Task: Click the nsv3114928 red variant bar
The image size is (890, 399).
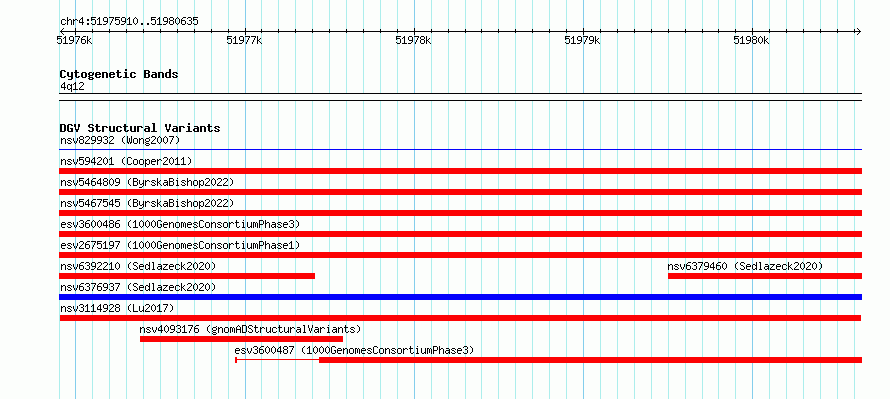Action: pyautogui.click(x=460, y=318)
